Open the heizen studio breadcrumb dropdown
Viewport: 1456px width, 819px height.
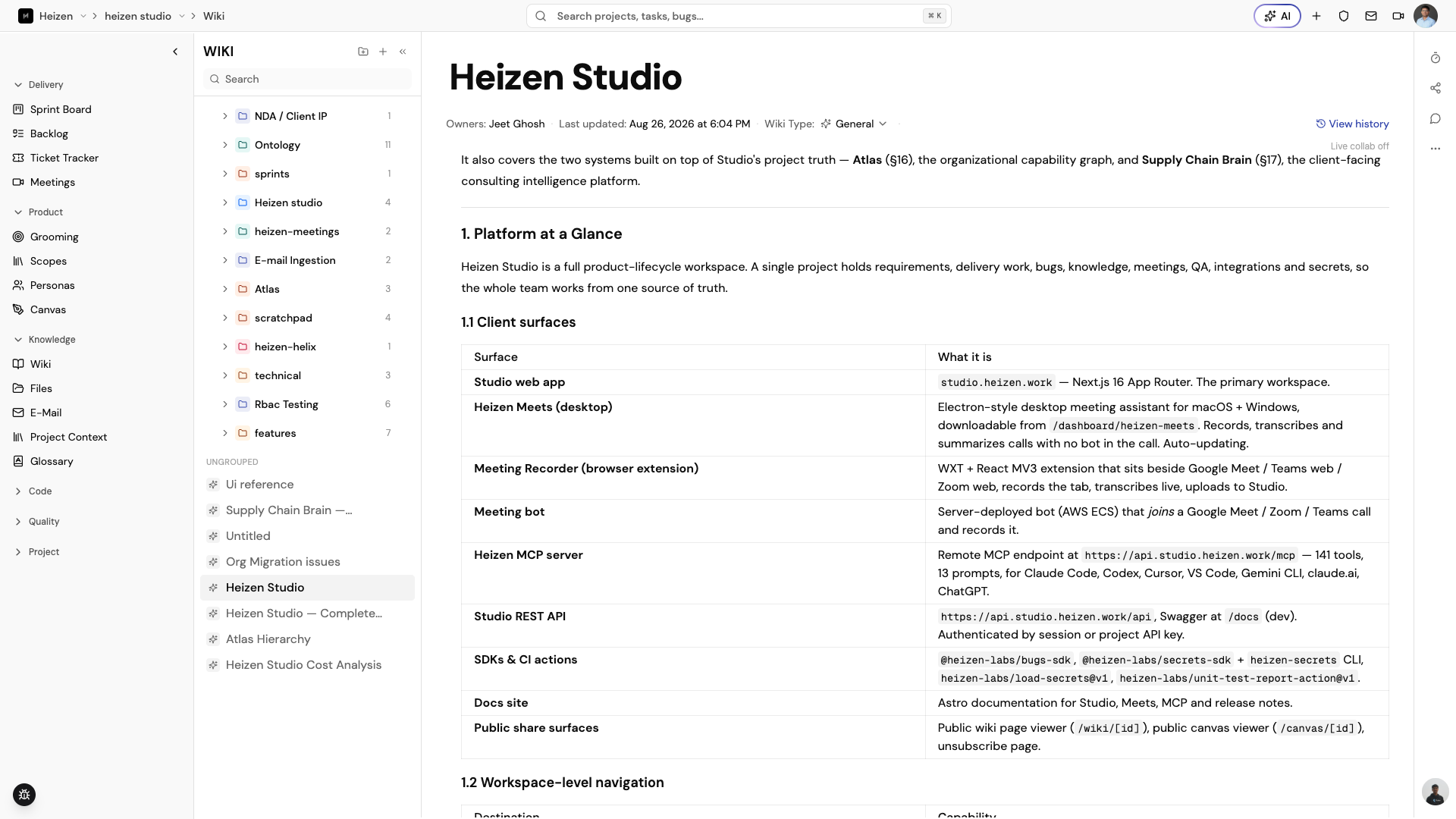tap(182, 16)
